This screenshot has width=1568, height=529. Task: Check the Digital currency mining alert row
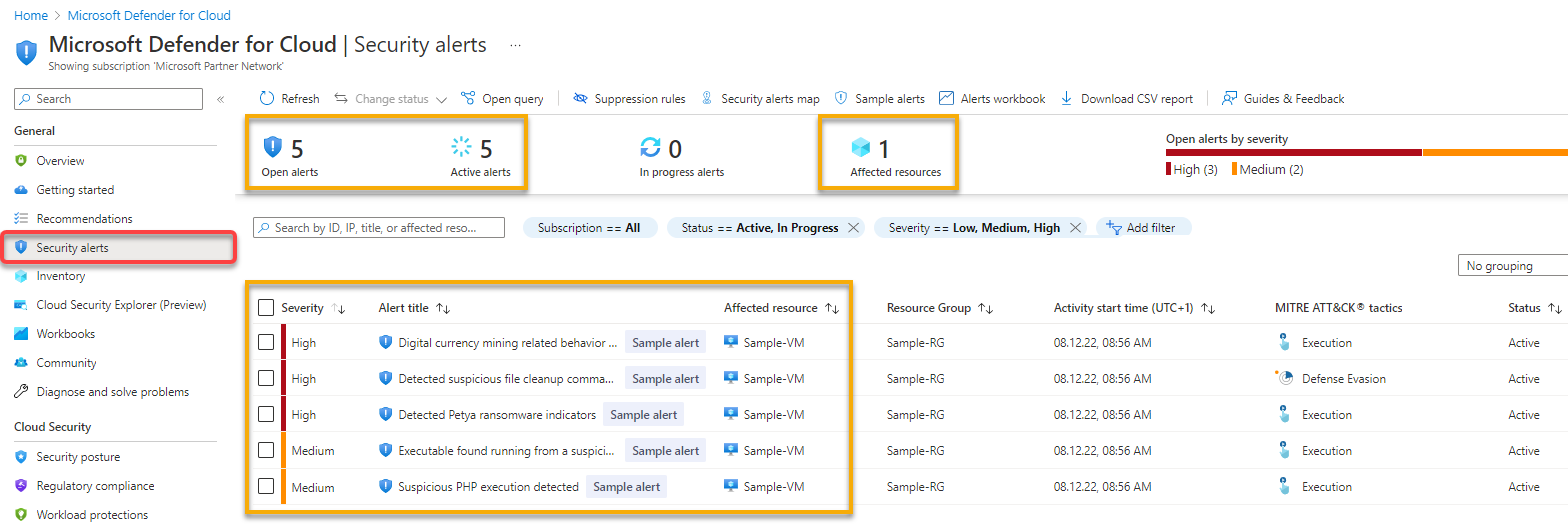(x=266, y=342)
